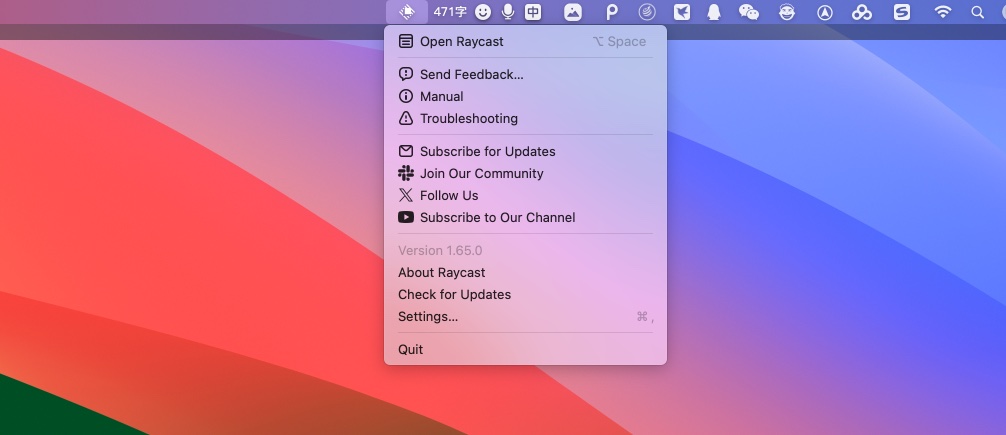Open the Manual menu item
Viewport: 1006px width, 435px height.
pos(525,96)
